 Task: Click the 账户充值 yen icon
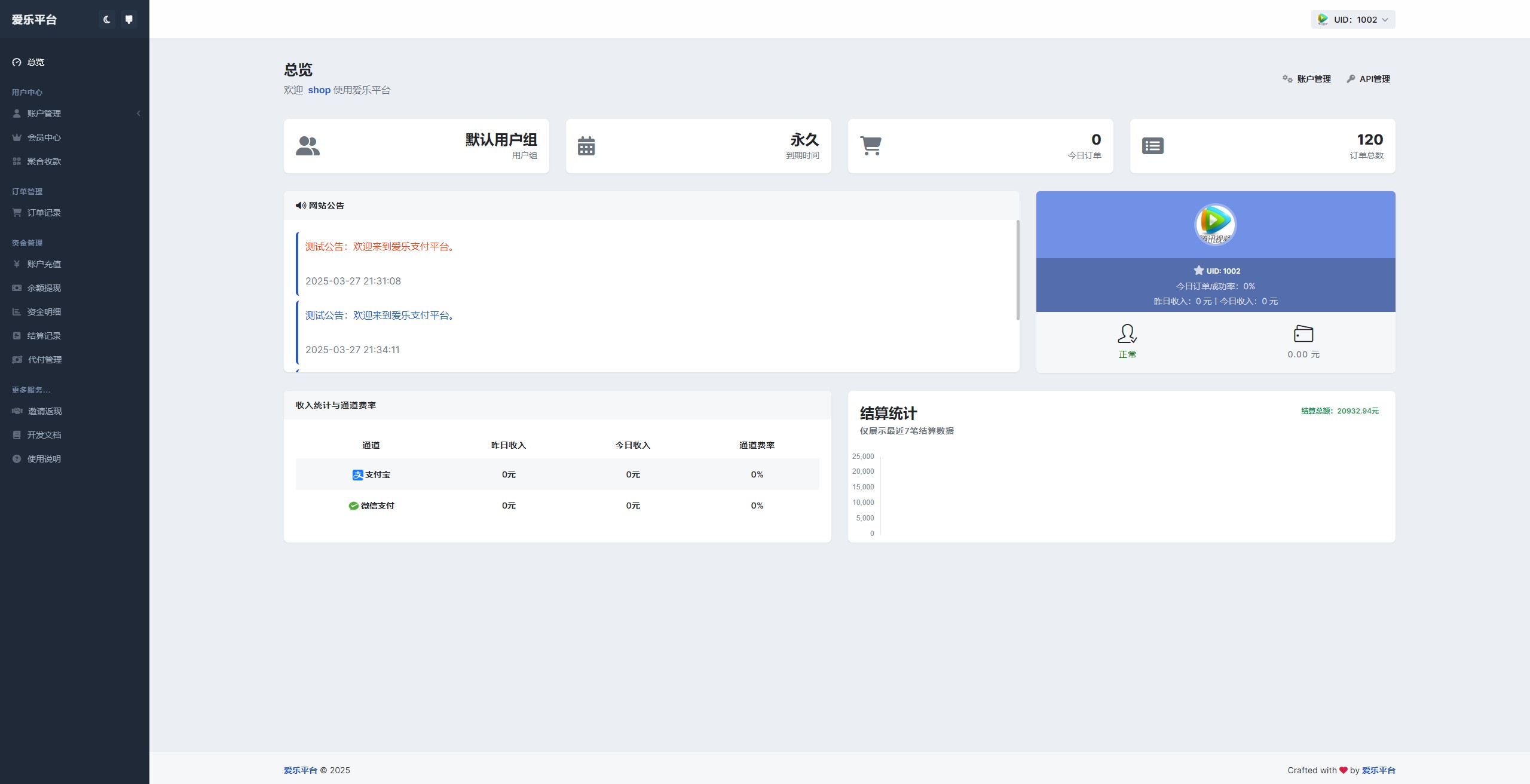point(17,264)
